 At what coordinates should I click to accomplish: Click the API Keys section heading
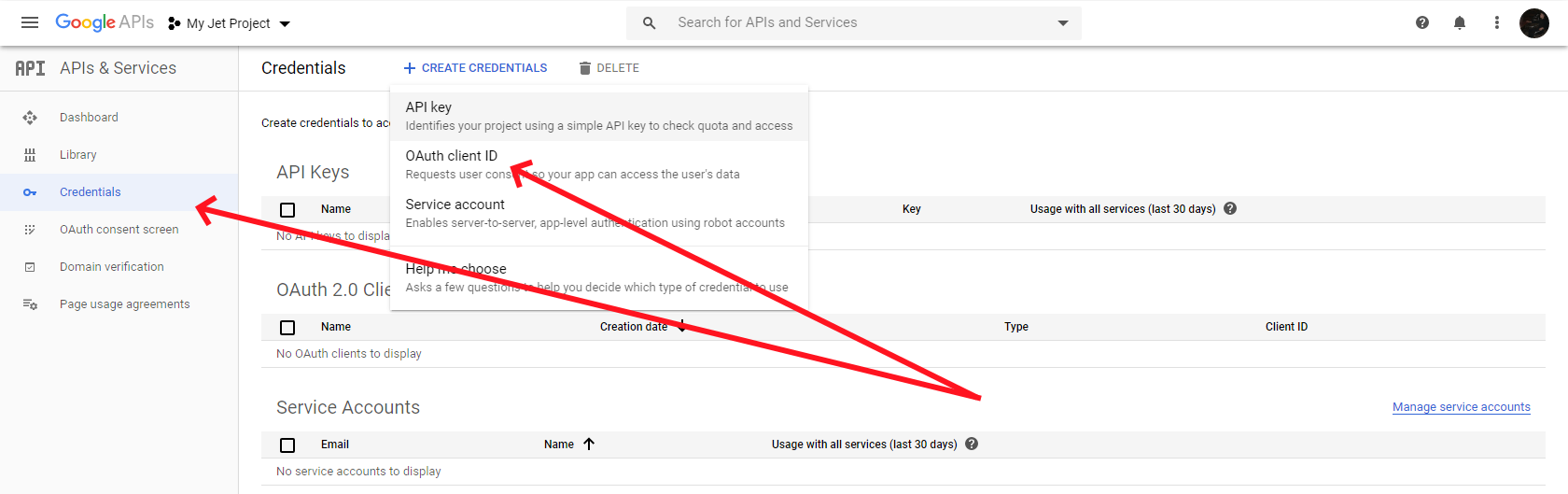coord(313,172)
